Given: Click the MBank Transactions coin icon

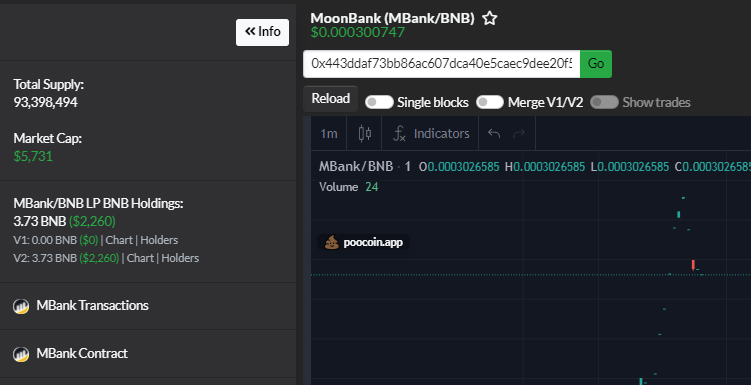Looking at the screenshot, I should [x=21, y=306].
